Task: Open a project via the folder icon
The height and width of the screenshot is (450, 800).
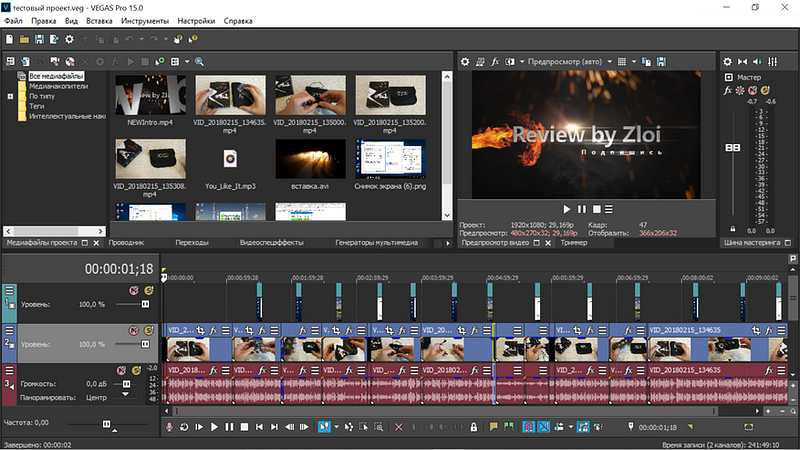Action: pyautogui.click(x=24, y=39)
